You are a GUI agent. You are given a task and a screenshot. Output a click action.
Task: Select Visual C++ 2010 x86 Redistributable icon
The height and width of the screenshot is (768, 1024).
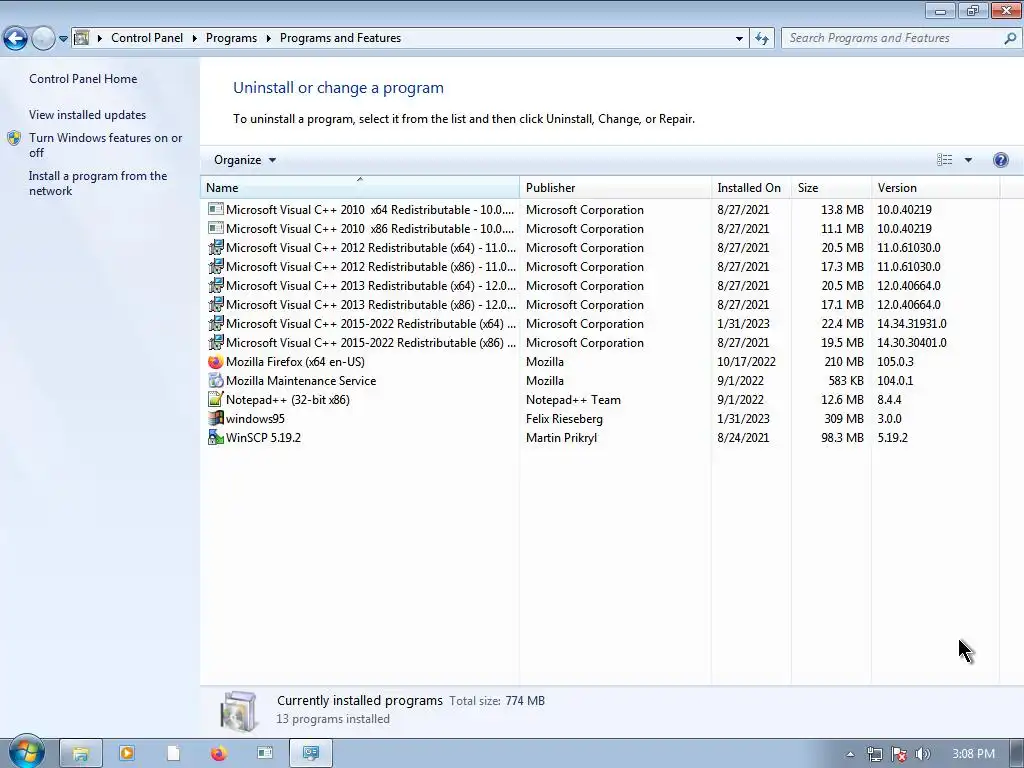216,228
